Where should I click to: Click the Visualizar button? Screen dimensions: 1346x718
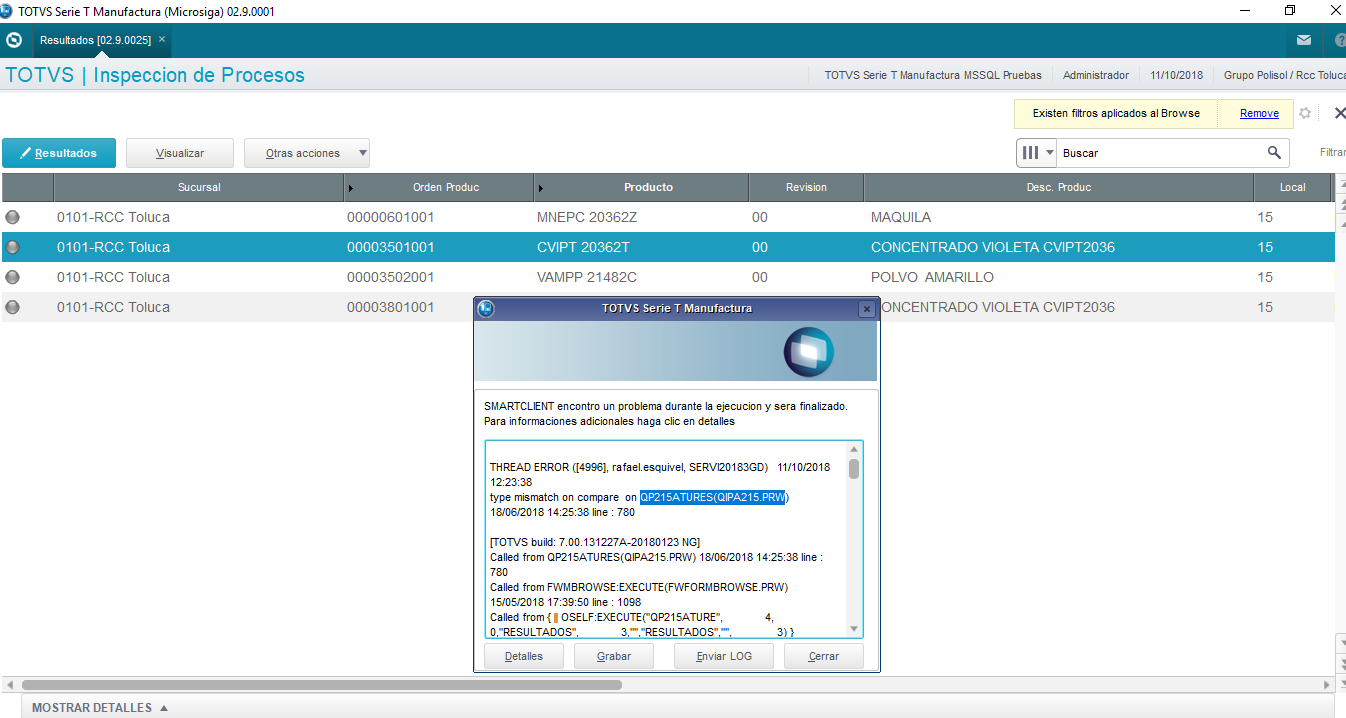pyautogui.click(x=180, y=153)
